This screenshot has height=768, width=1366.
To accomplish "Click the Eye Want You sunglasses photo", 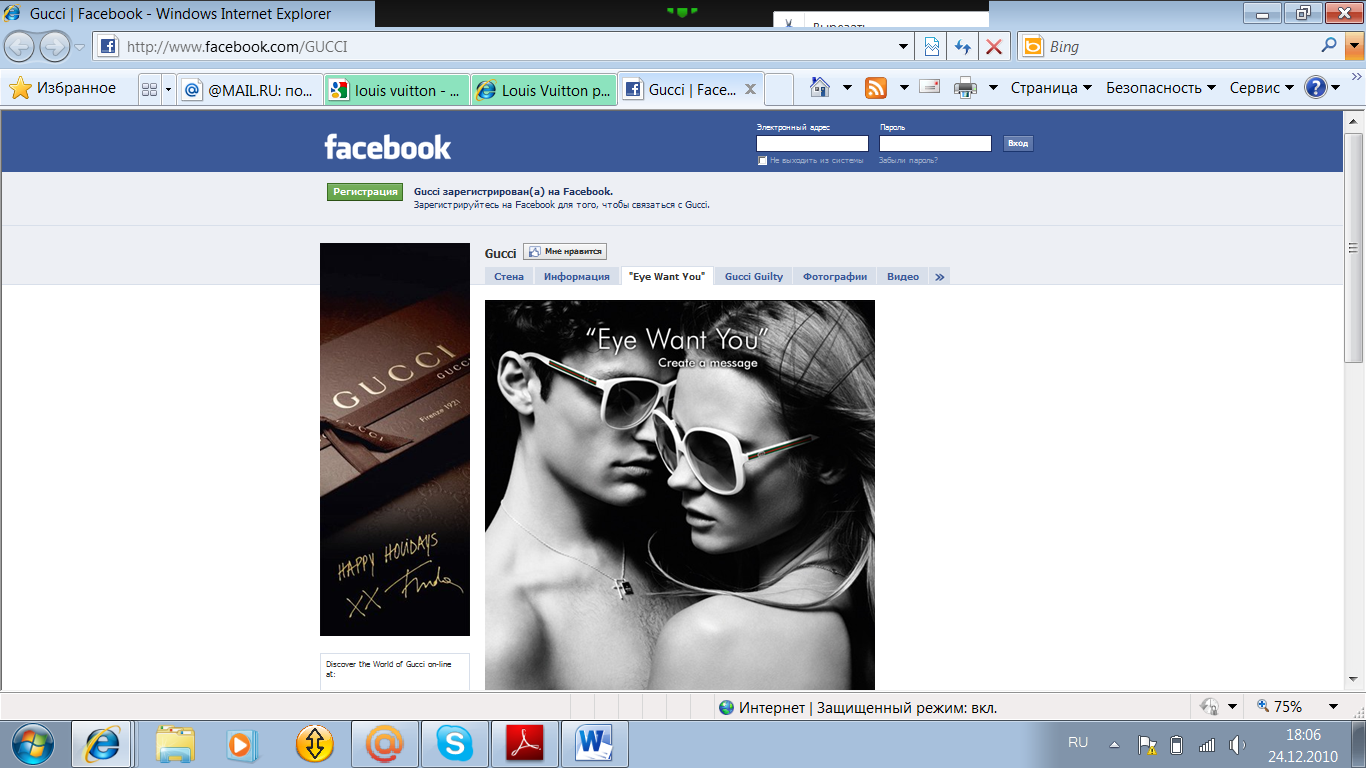I will [680, 495].
